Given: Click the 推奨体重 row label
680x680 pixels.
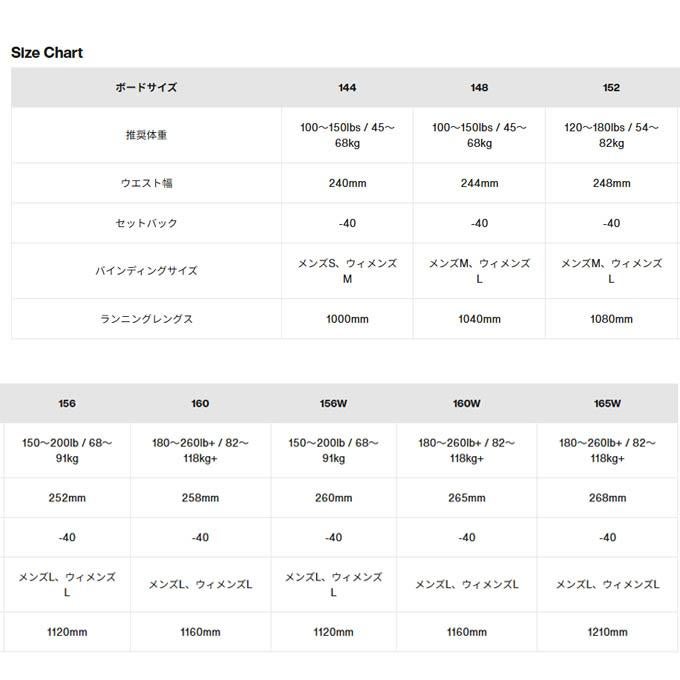Looking at the screenshot, I should [x=145, y=135].
